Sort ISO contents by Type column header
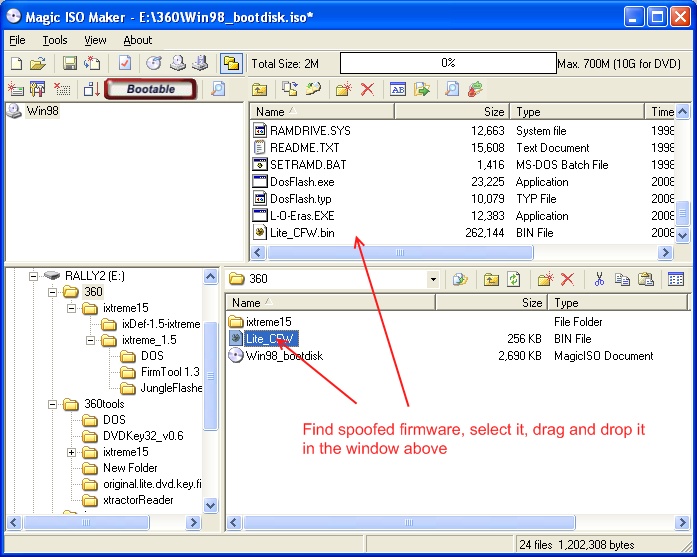 [x=577, y=112]
